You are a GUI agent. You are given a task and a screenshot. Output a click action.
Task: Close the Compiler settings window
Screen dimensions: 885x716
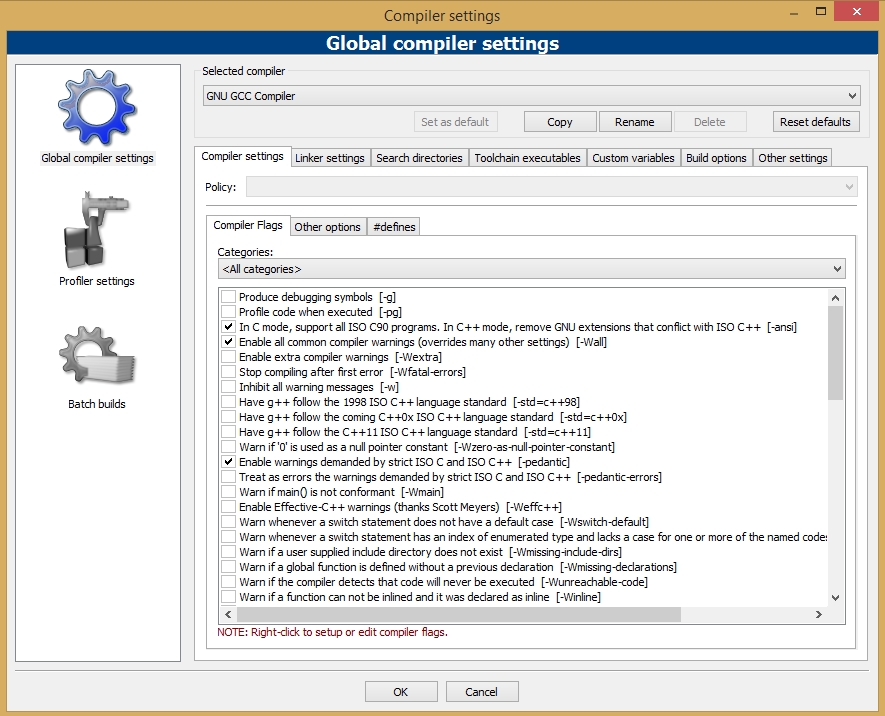pyautogui.click(x=856, y=11)
